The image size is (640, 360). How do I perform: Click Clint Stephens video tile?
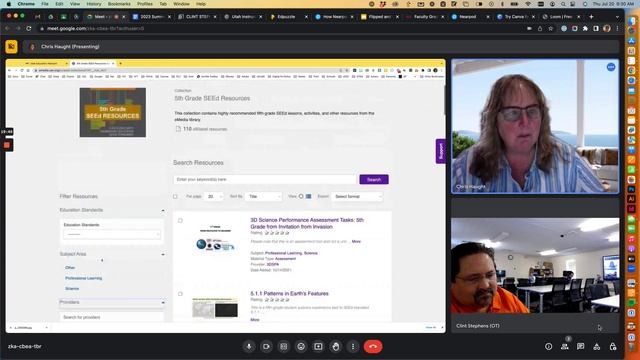click(535, 265)
